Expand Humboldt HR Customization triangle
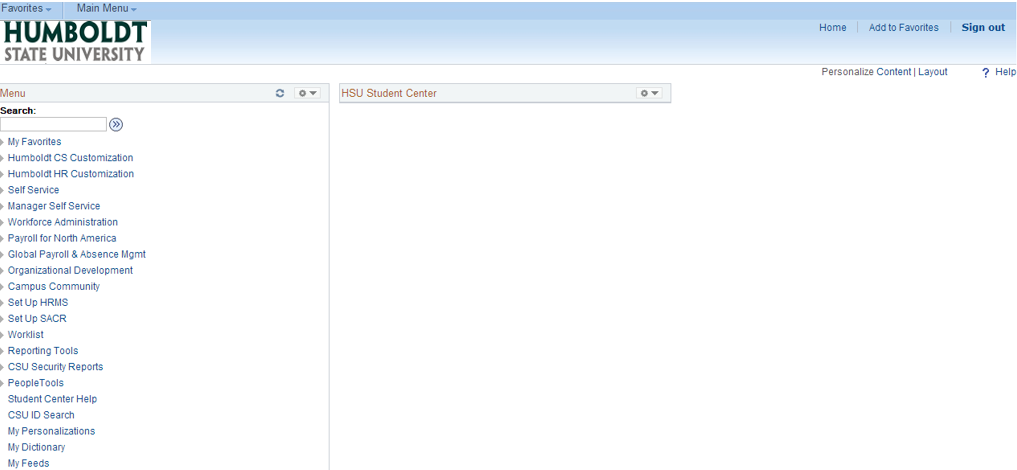The width and height of the screenshot is (1017, 470). coord(3,174)
